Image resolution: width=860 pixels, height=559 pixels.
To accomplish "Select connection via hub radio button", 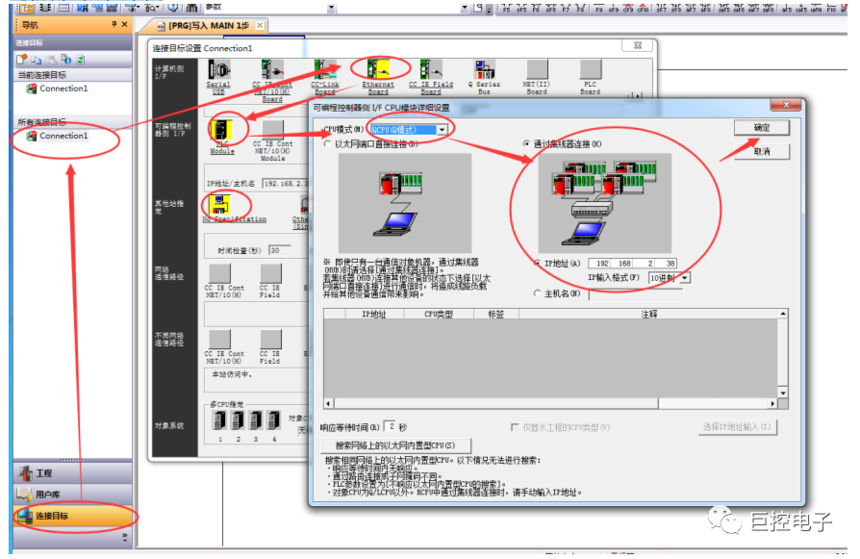I will [x=527, y=144].
